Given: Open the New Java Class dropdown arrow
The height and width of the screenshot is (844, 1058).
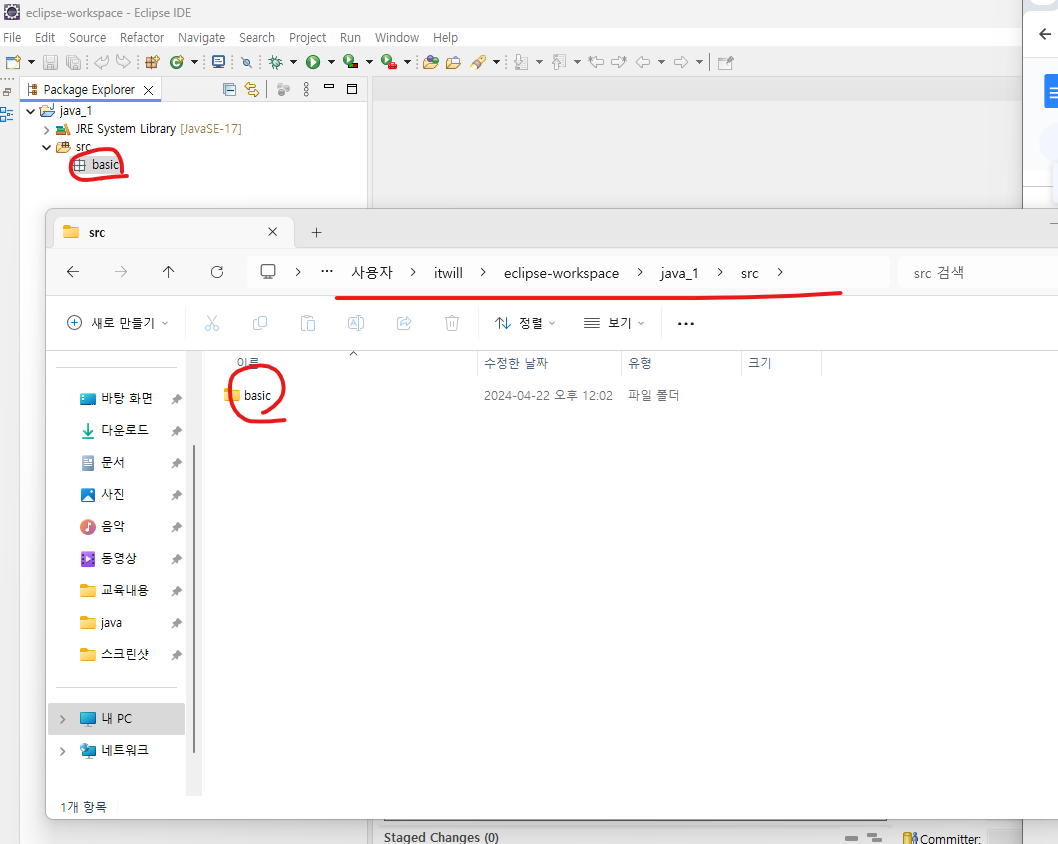Looking at the screenshot, I should coord(194,63).
